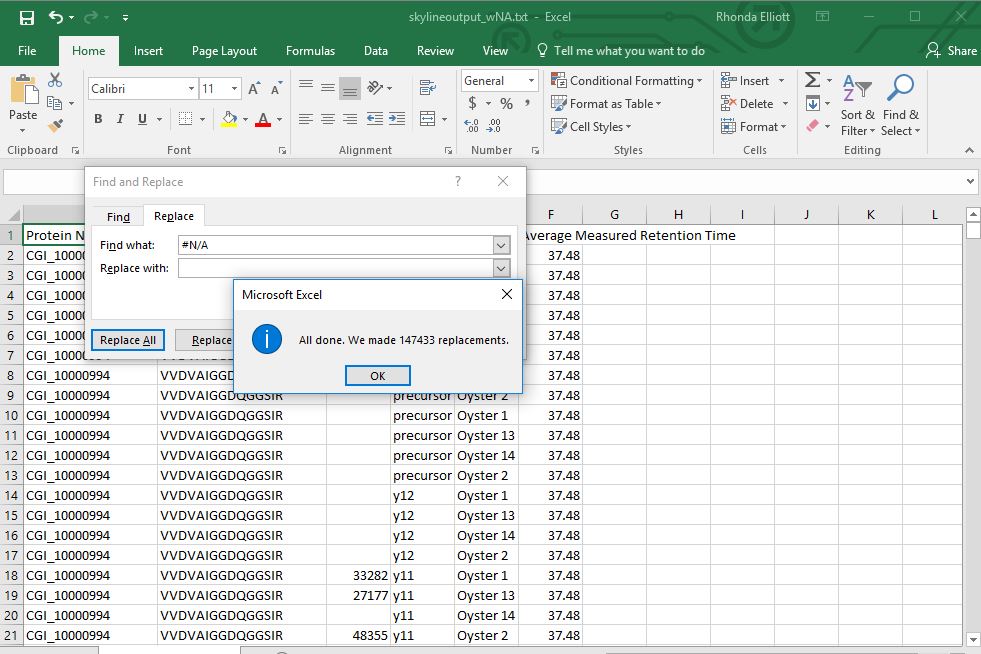This screenshot has width=981, height=654.
Task: Open the font size dropdown
Action: tap(235, 89)
